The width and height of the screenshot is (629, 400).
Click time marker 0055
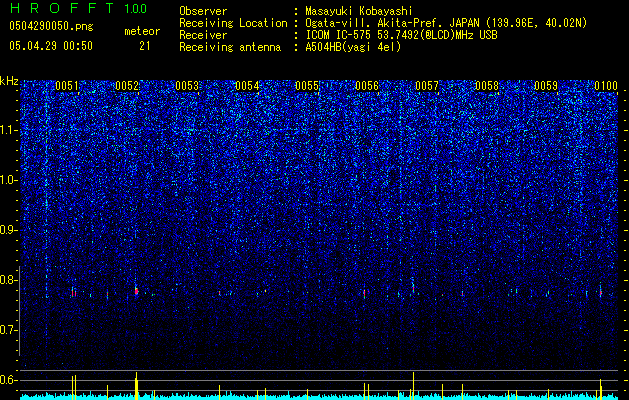click(307, 86)
